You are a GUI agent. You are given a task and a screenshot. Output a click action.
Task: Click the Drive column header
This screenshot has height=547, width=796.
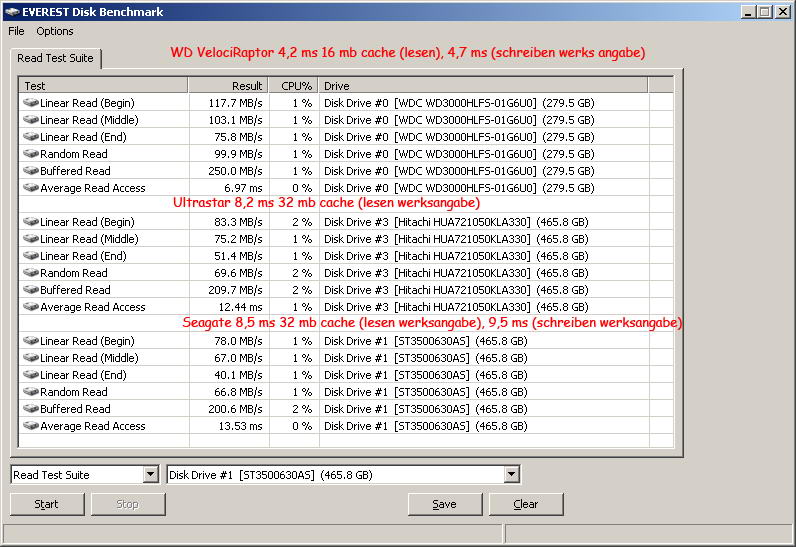pos(483,85)
